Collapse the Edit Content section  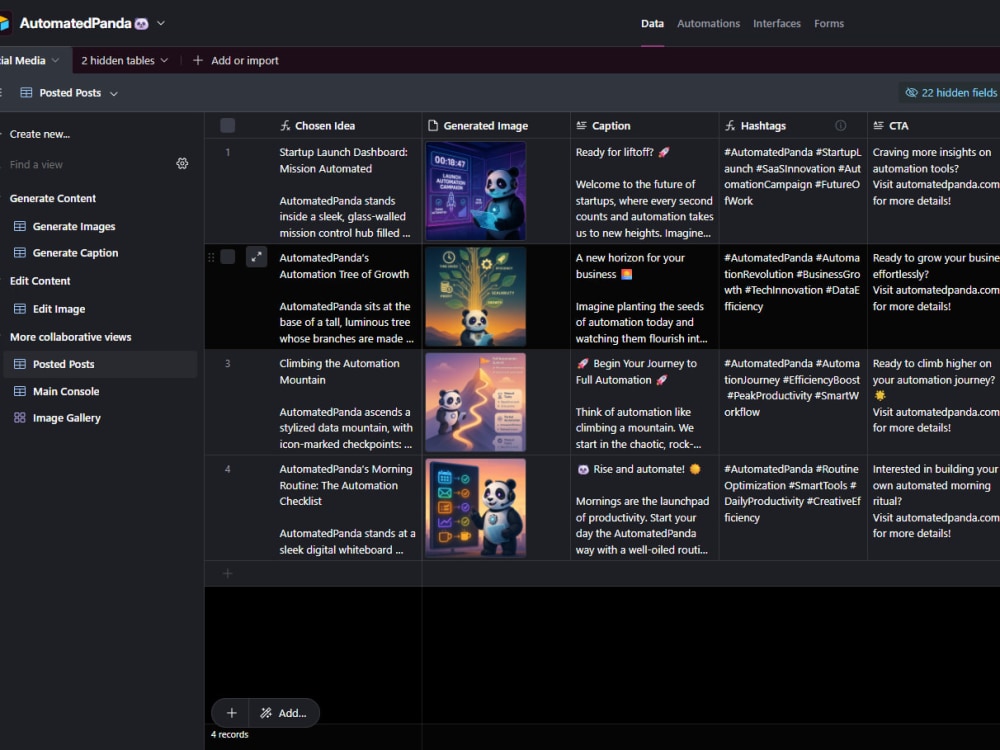[x=40, y=281]
